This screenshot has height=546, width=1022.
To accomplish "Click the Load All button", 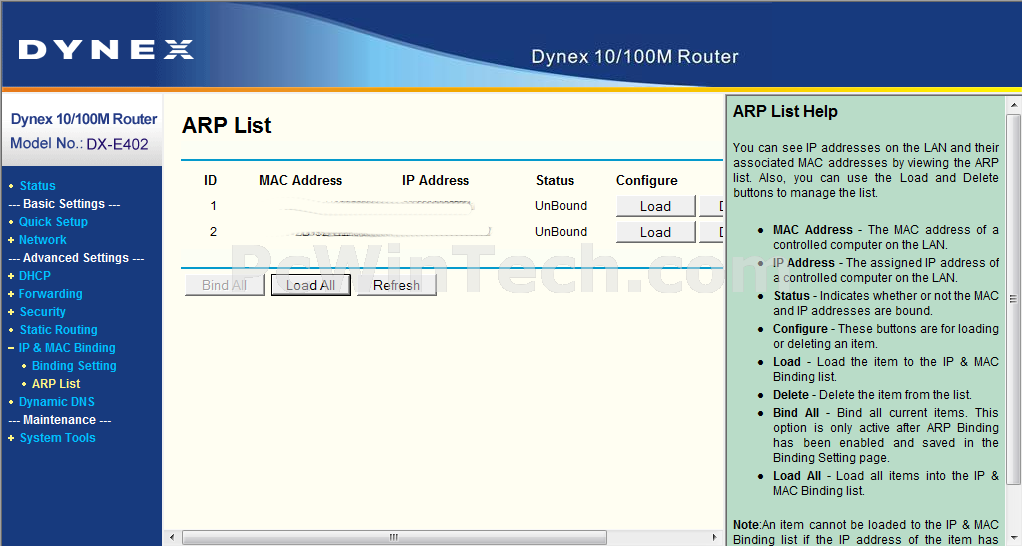I will (x=310, y=285).
